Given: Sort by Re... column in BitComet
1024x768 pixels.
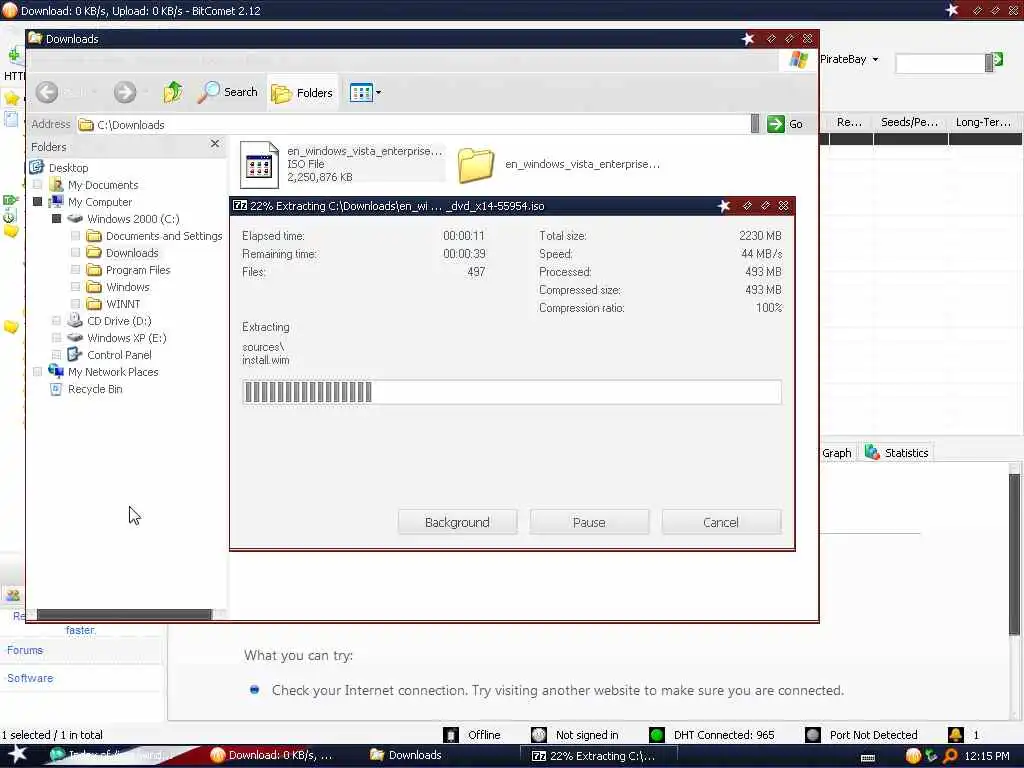Looking at the screenshot, I should point(849,122).
